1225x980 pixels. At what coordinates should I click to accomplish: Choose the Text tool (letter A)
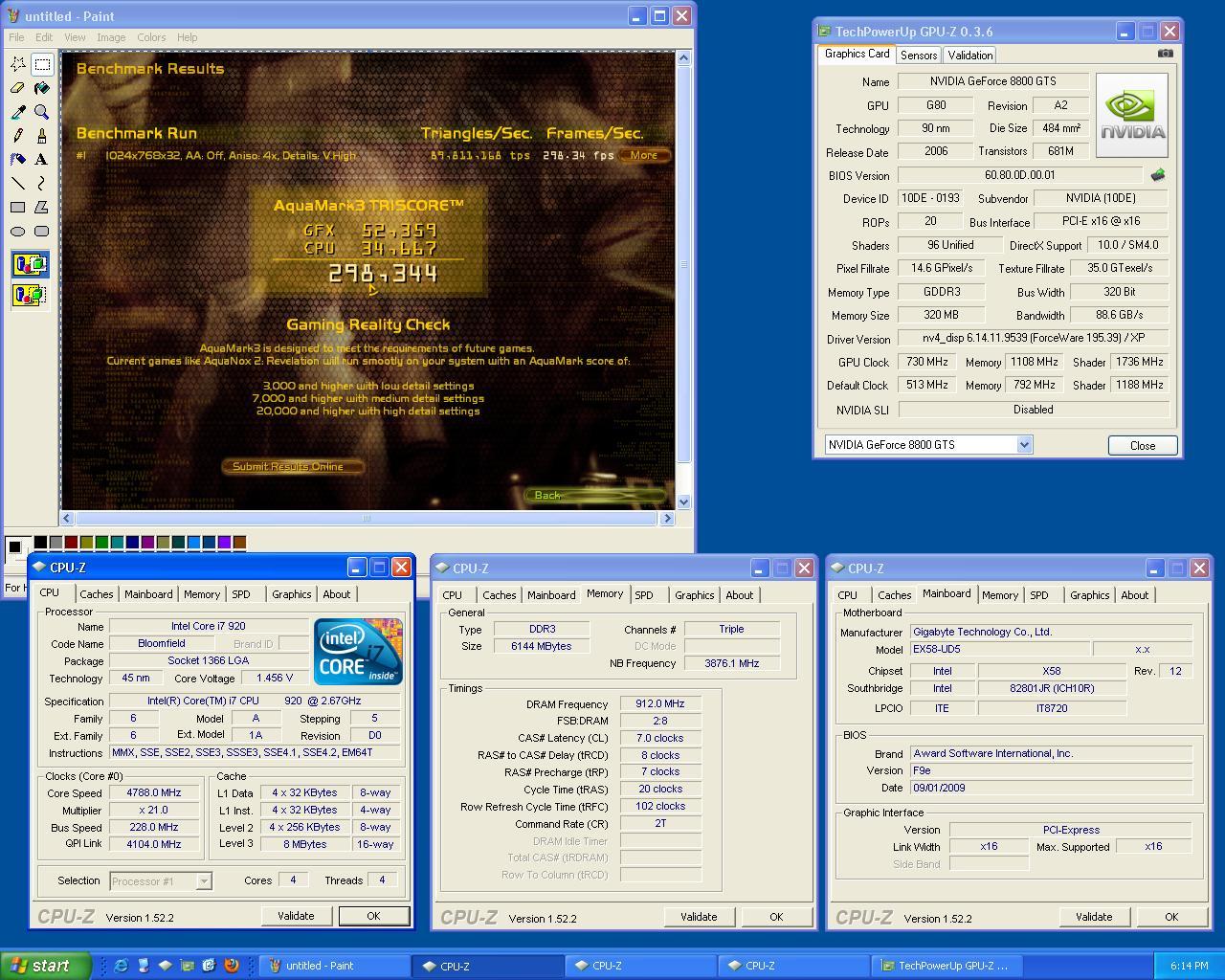pyautogui.click(x=42, y=160)
